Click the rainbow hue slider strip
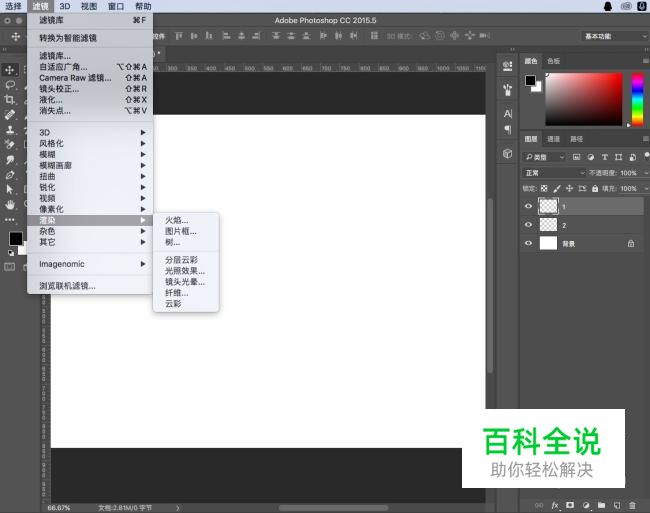 (x=637, y=99)
